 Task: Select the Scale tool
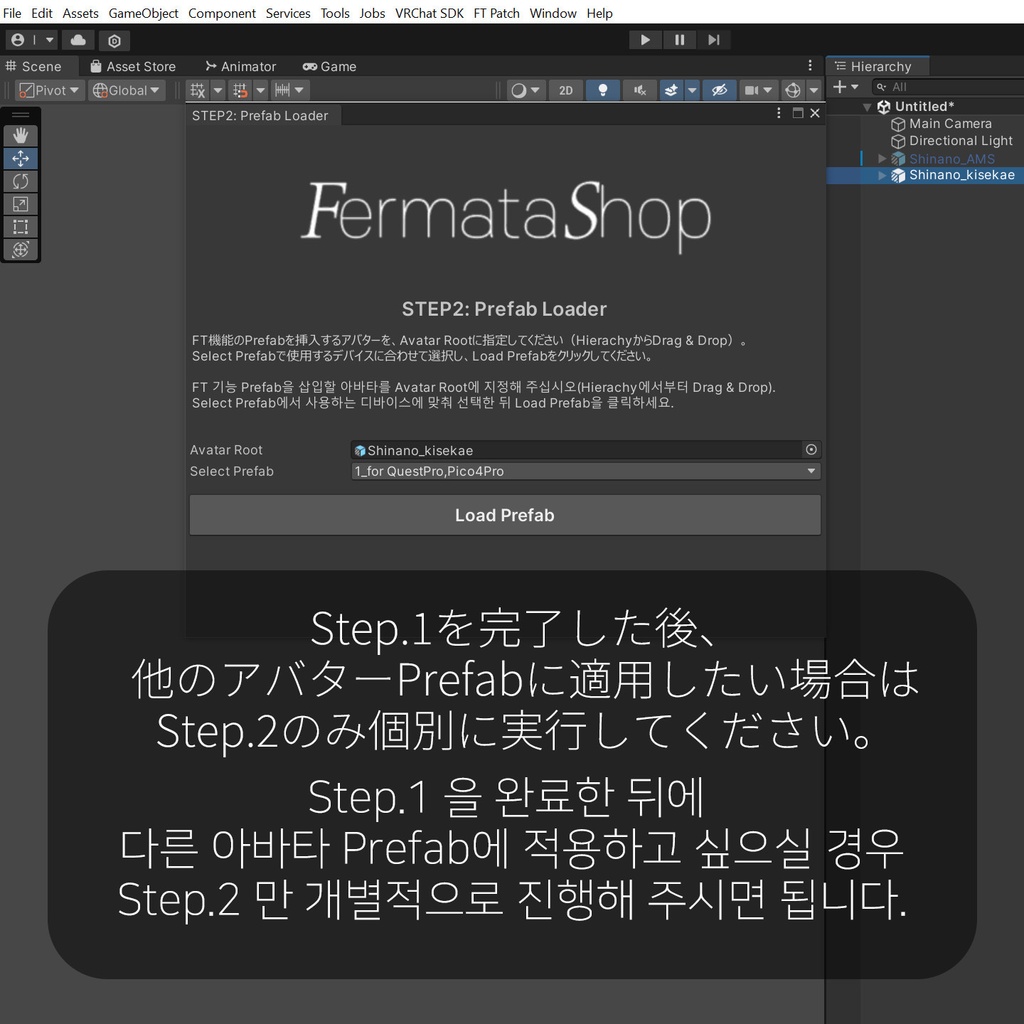point(20,204)
